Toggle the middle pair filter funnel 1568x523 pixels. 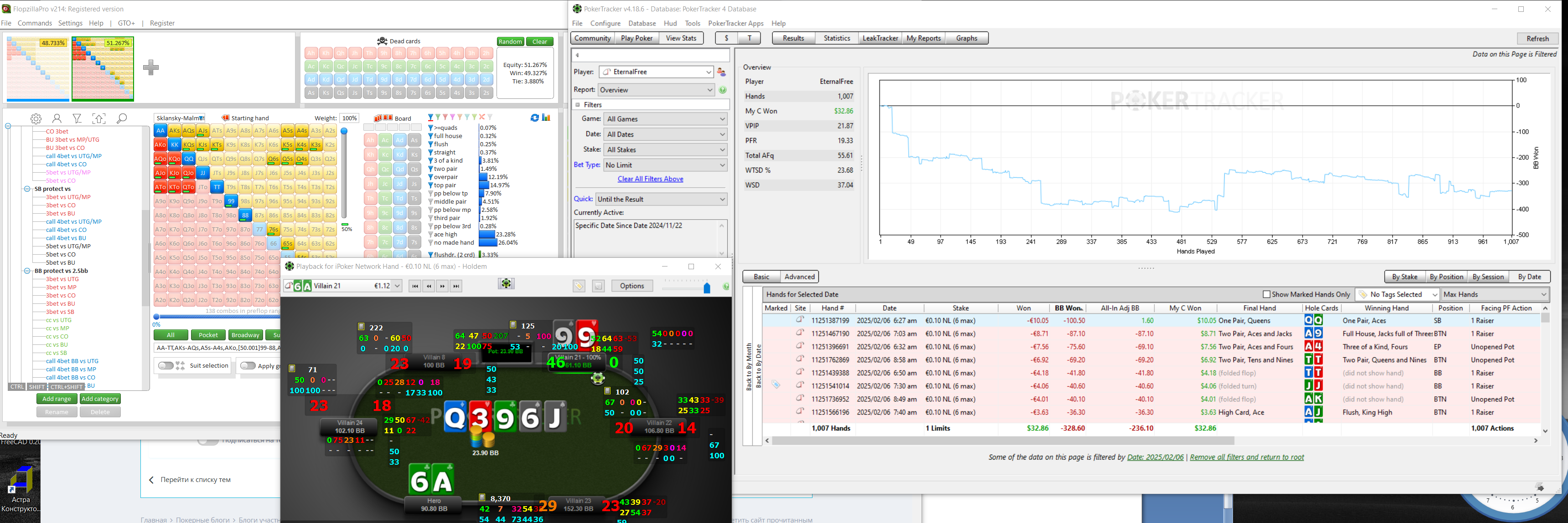coord(430,202)
